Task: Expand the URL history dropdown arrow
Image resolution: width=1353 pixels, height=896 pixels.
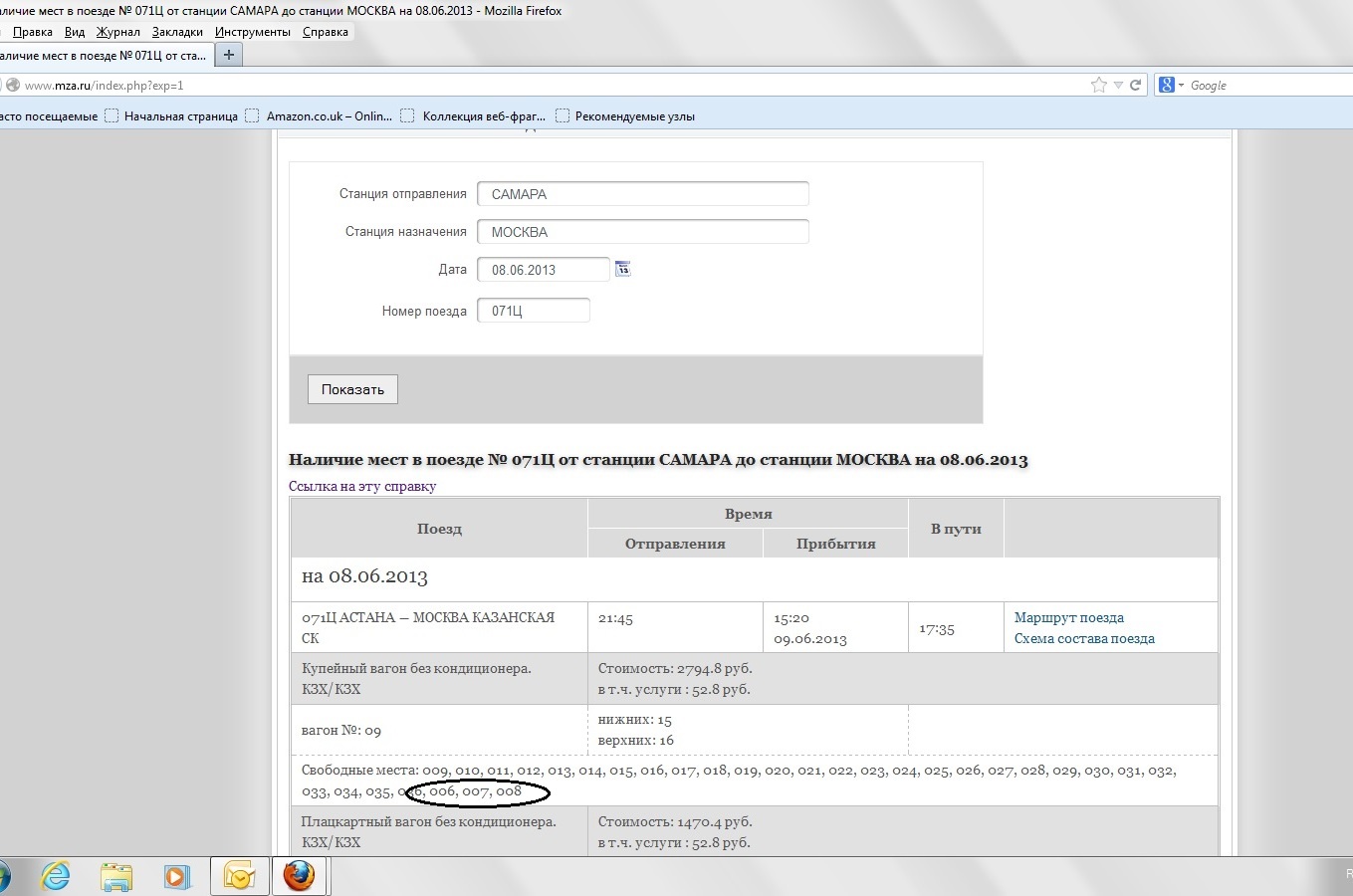Action: 1118,86
